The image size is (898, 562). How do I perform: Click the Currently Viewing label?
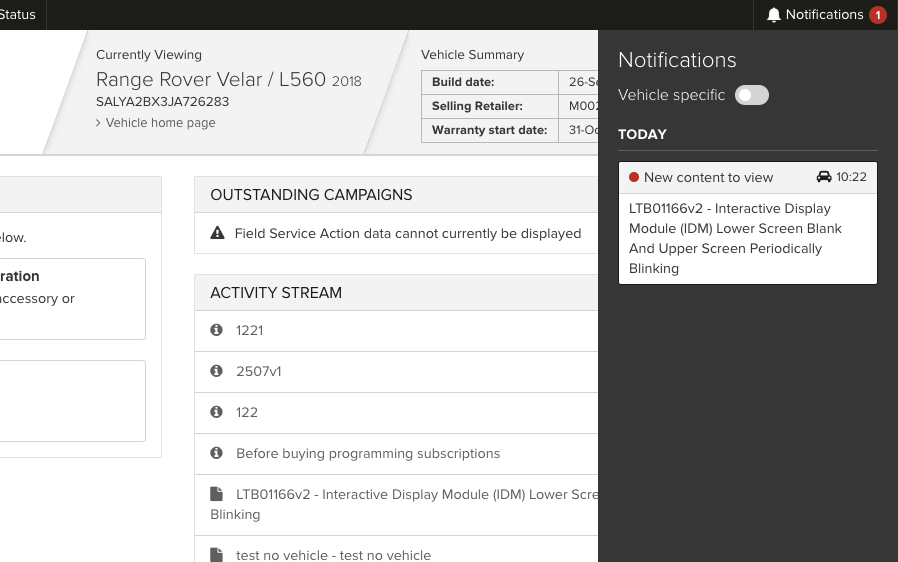coord(149,55)
